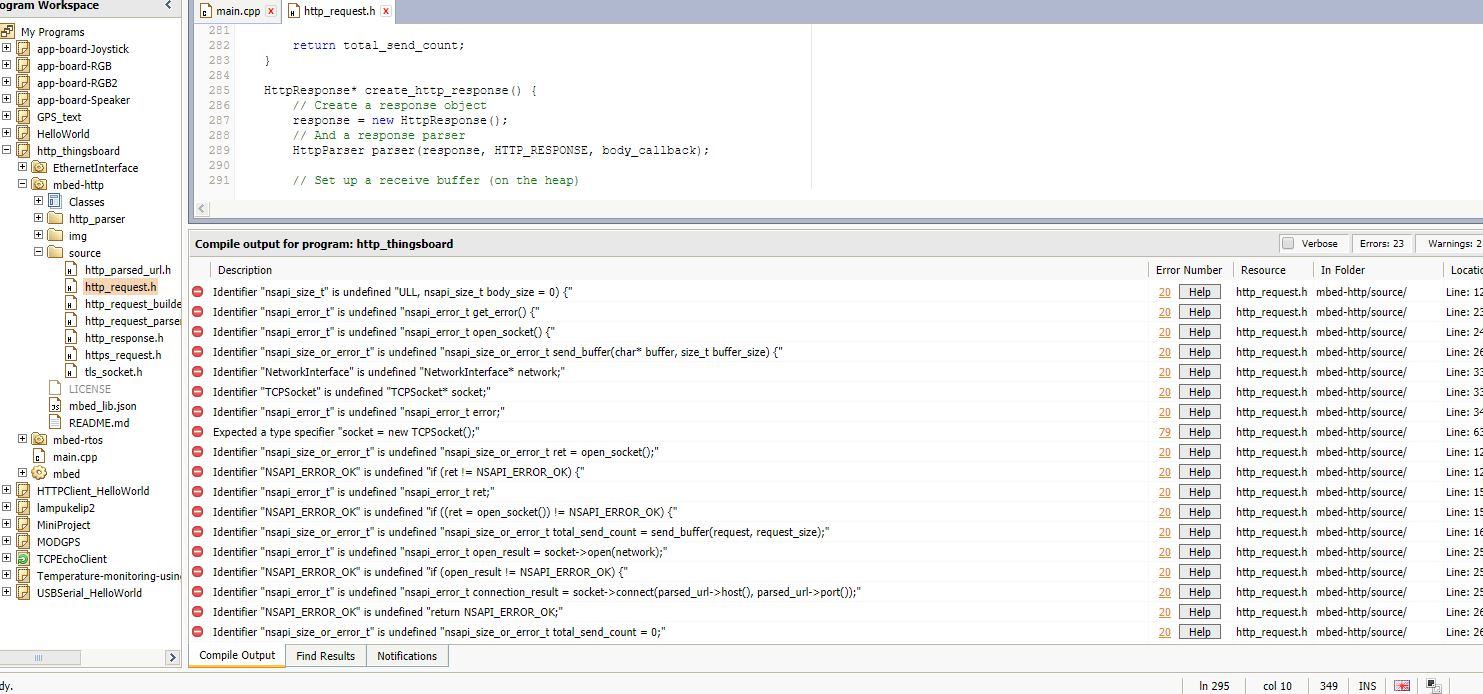Close the http_request.h tab via red X
The height and width of the screenshot is (694, 1483).
click(386, 12)
